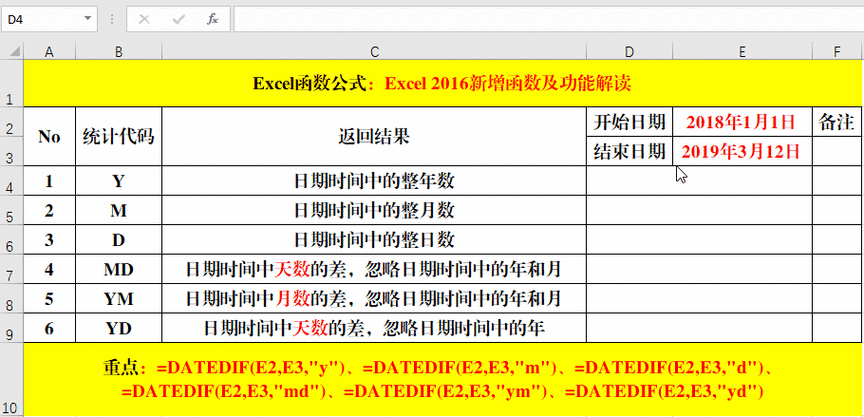Click the title cell "Excel函数公式"
864x417 pixels.
[x=442, y=83]
